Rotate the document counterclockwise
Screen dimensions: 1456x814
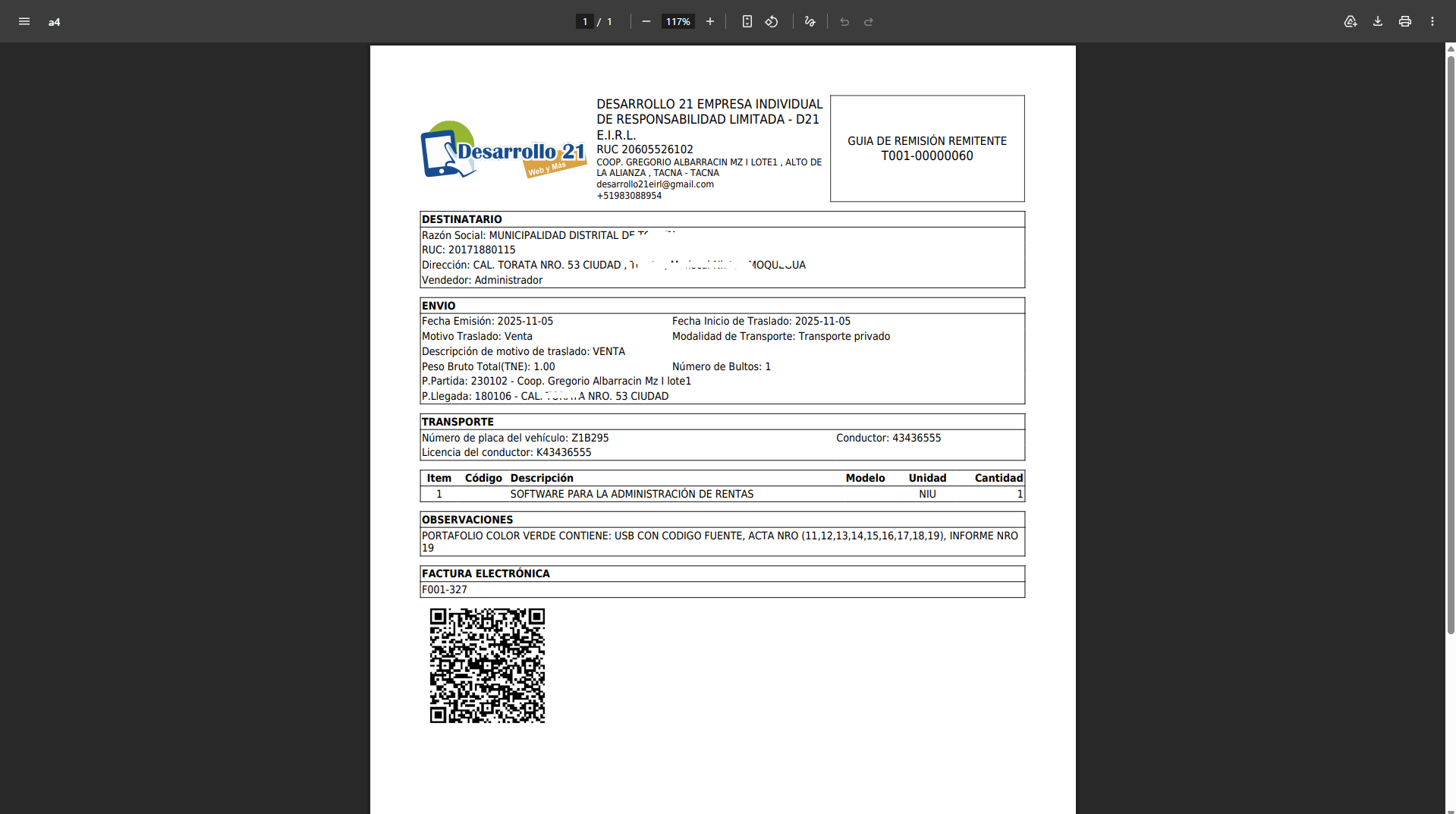point(772,21)
